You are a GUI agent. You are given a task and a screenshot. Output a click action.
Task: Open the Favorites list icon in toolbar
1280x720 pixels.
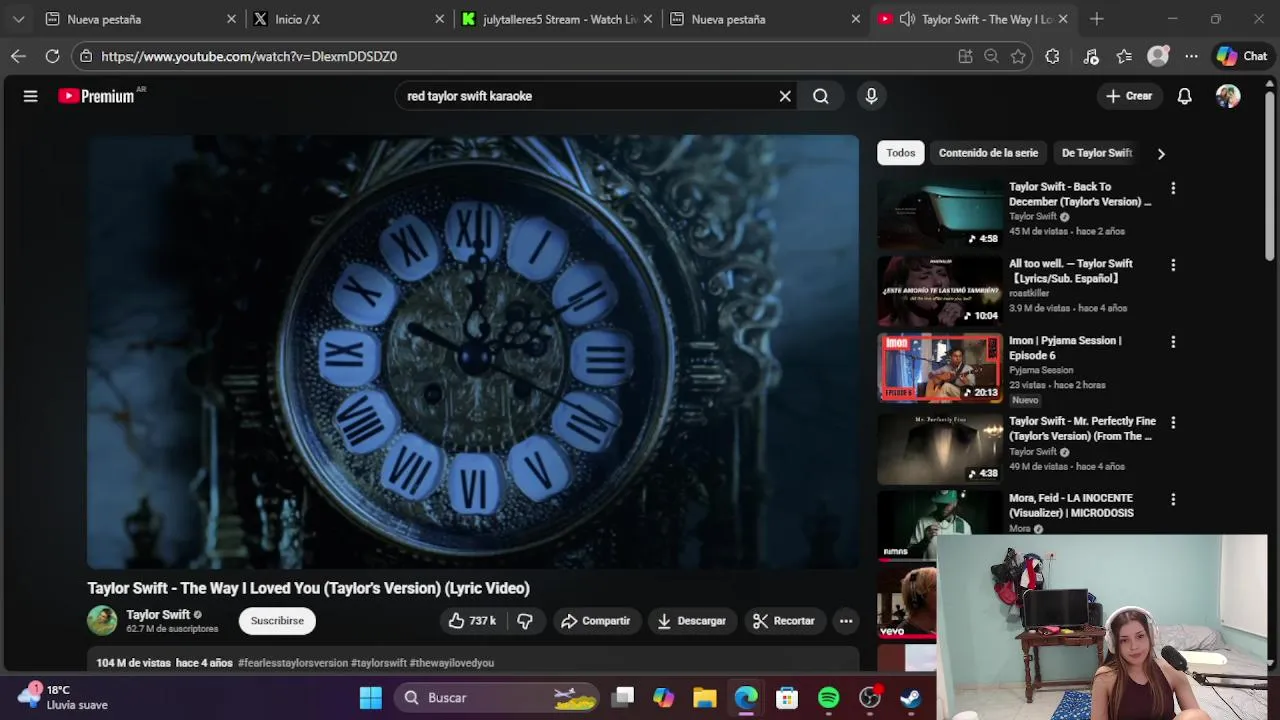pos(1124,56)
